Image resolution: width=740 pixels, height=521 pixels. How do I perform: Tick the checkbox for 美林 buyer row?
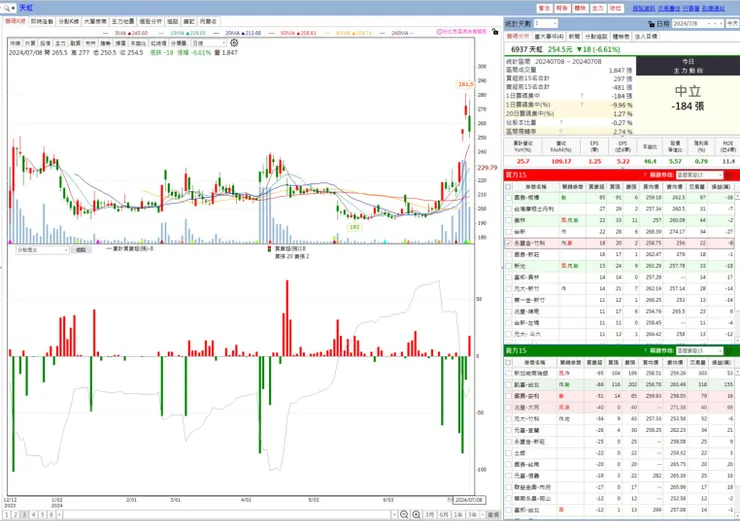(x=508, y=220)
